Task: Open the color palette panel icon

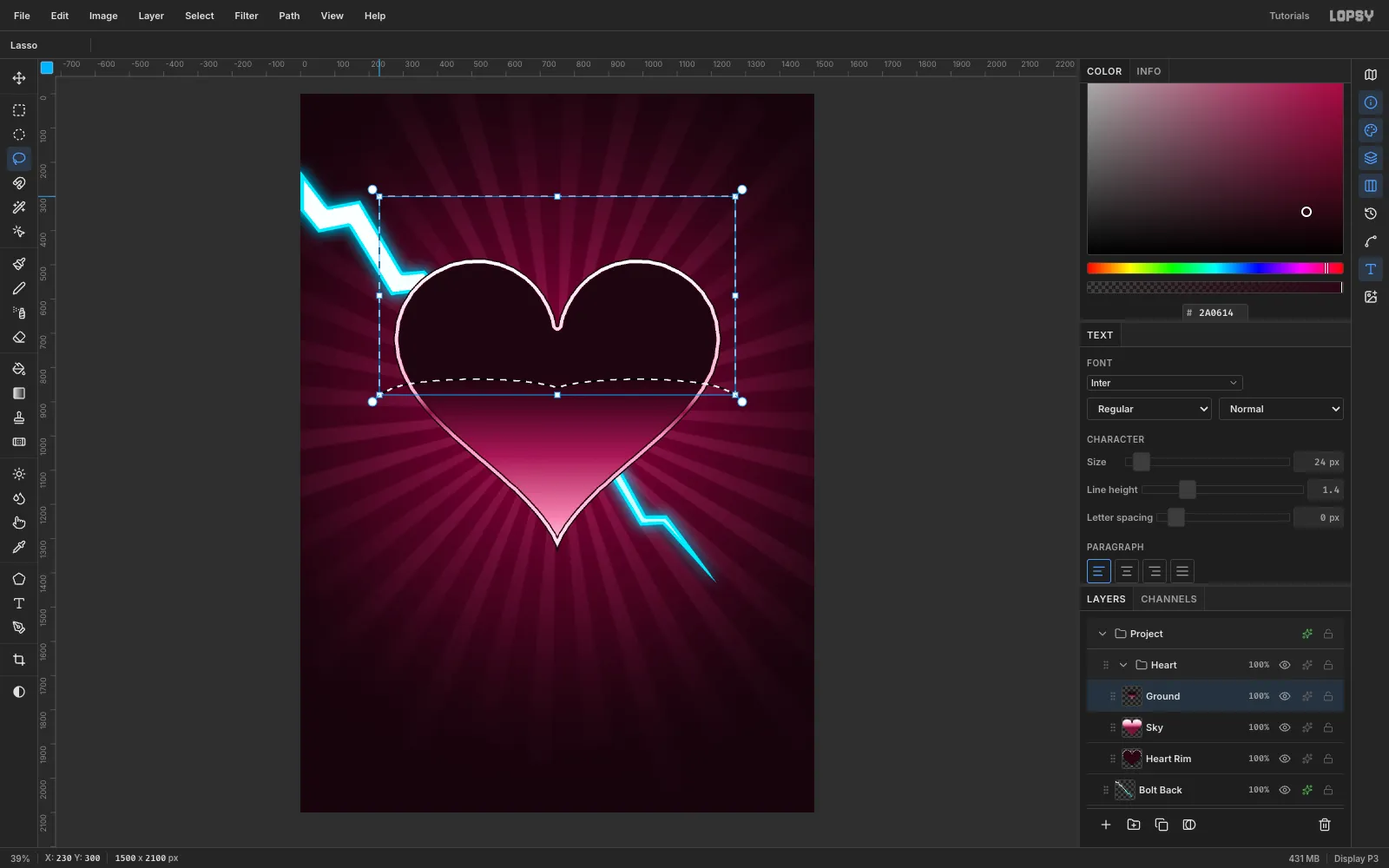Action: tap(1371, 130)
